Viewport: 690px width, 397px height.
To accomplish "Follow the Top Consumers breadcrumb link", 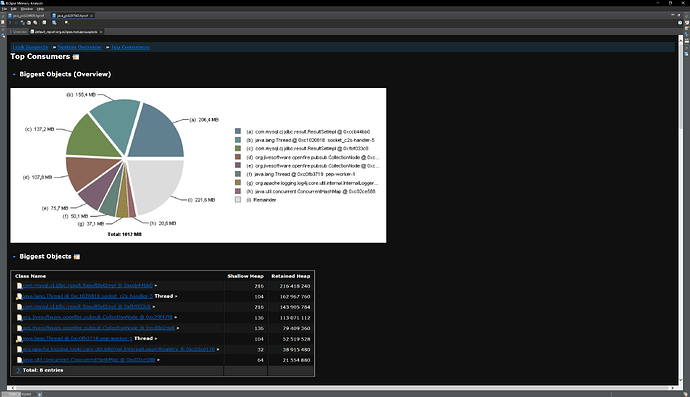I will pos(130,47).
